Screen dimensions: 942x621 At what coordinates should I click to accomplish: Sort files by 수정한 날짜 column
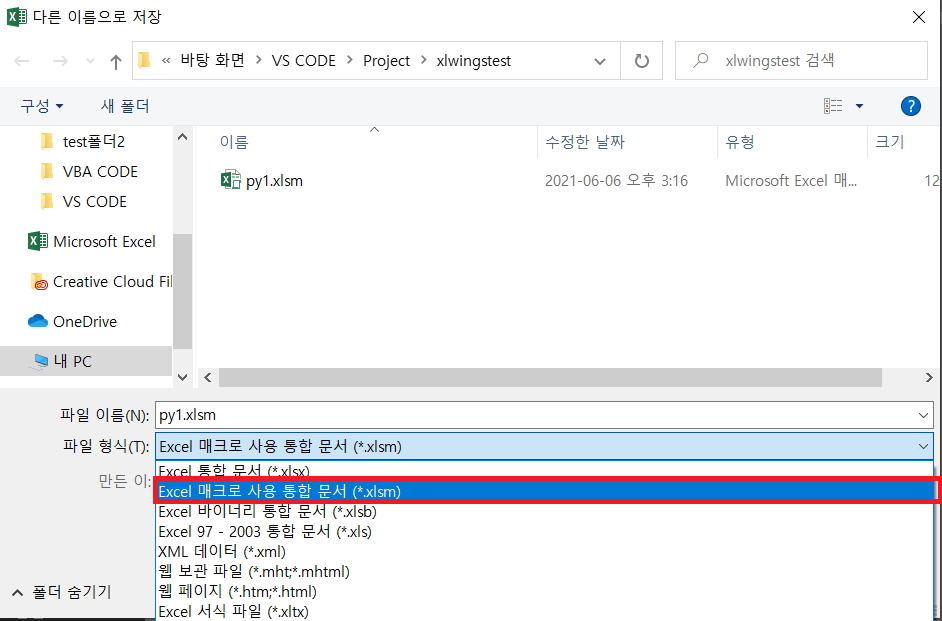click(x=585, y=142)
